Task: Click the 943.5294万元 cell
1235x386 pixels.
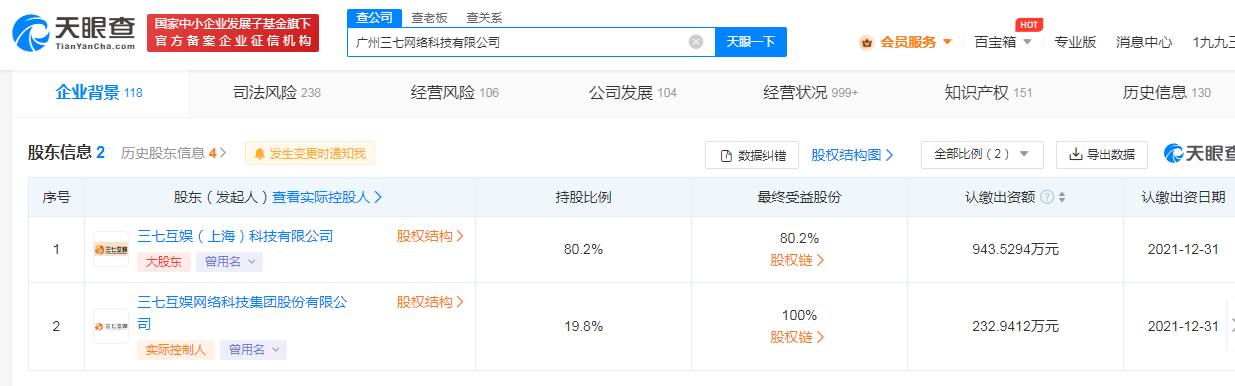Action: [x=1015, y=249]
